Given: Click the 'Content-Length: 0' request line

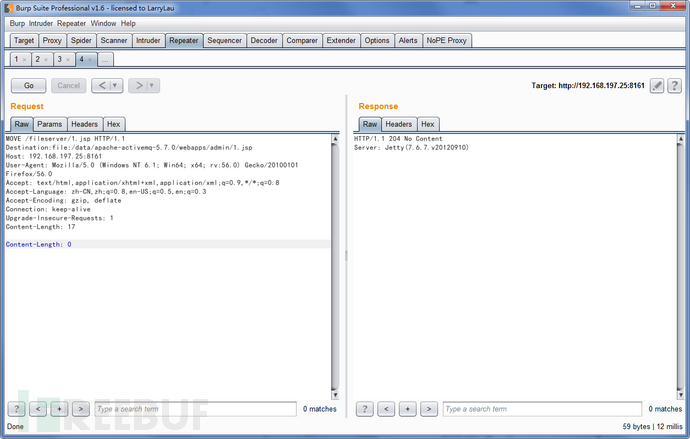Looking at the screenshot, I should pos(167,244).
